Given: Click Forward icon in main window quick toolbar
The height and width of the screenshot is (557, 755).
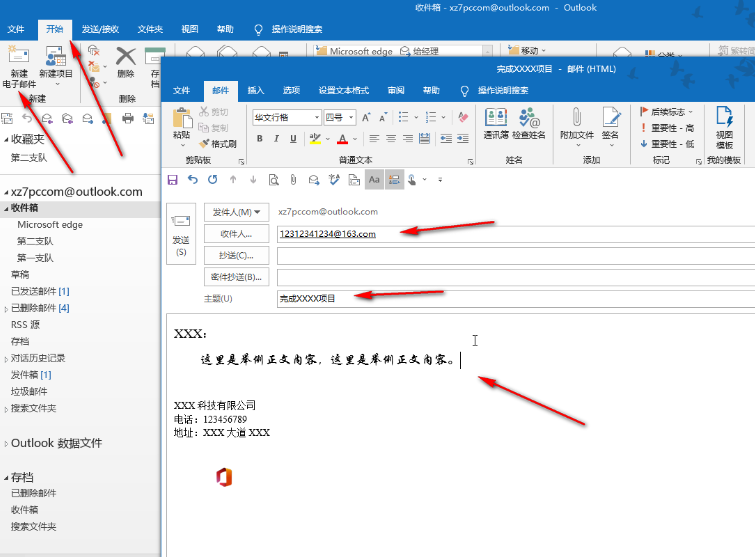Looking at the screenshot, I should coord(88,118).
